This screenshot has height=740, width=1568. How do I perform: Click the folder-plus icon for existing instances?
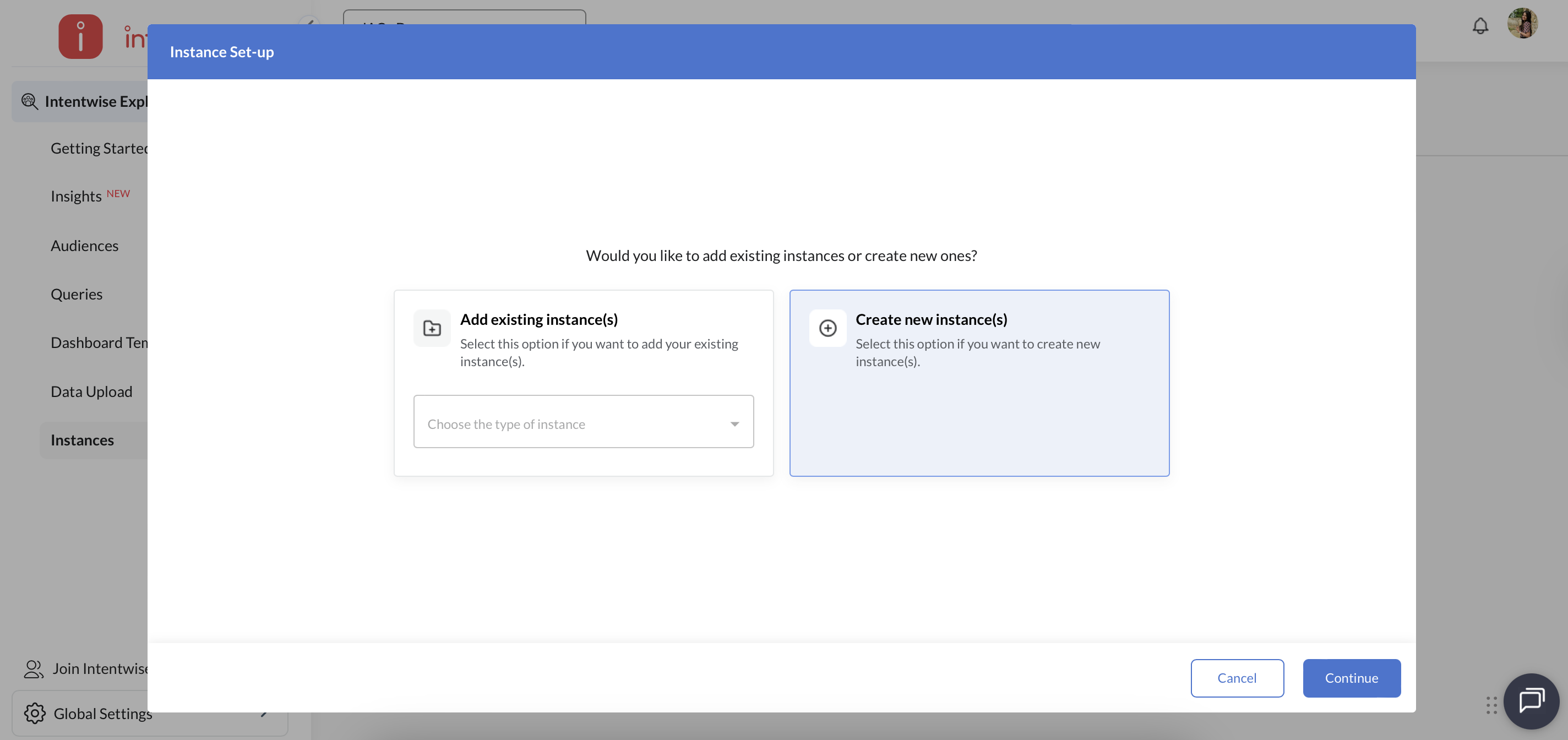pos(432,329)
